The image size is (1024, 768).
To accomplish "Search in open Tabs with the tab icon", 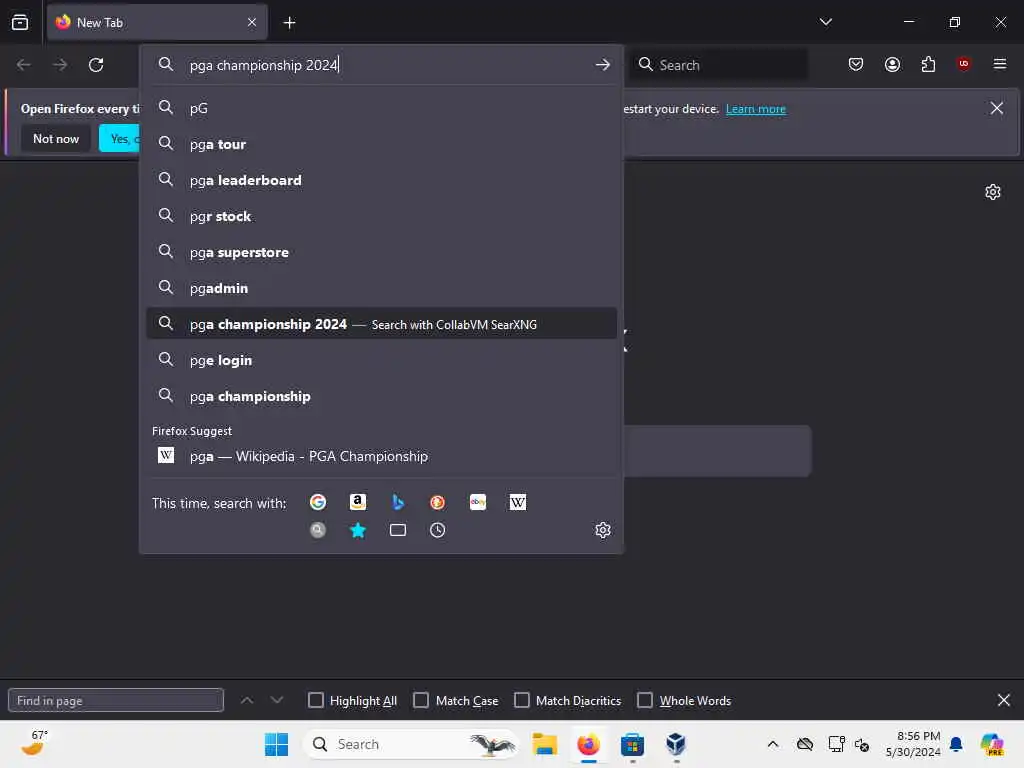I will (398, 530).
